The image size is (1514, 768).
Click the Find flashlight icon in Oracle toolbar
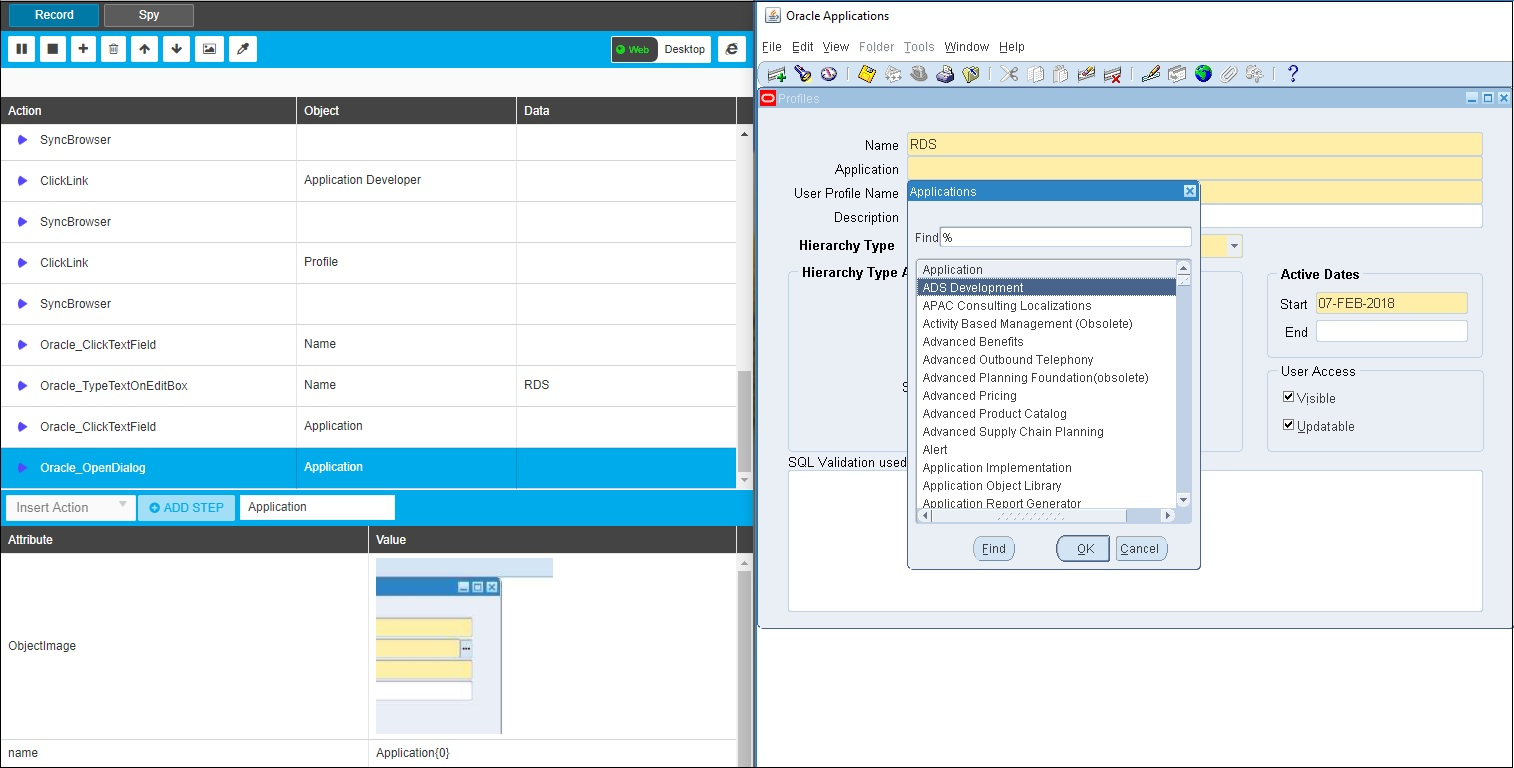803,74
